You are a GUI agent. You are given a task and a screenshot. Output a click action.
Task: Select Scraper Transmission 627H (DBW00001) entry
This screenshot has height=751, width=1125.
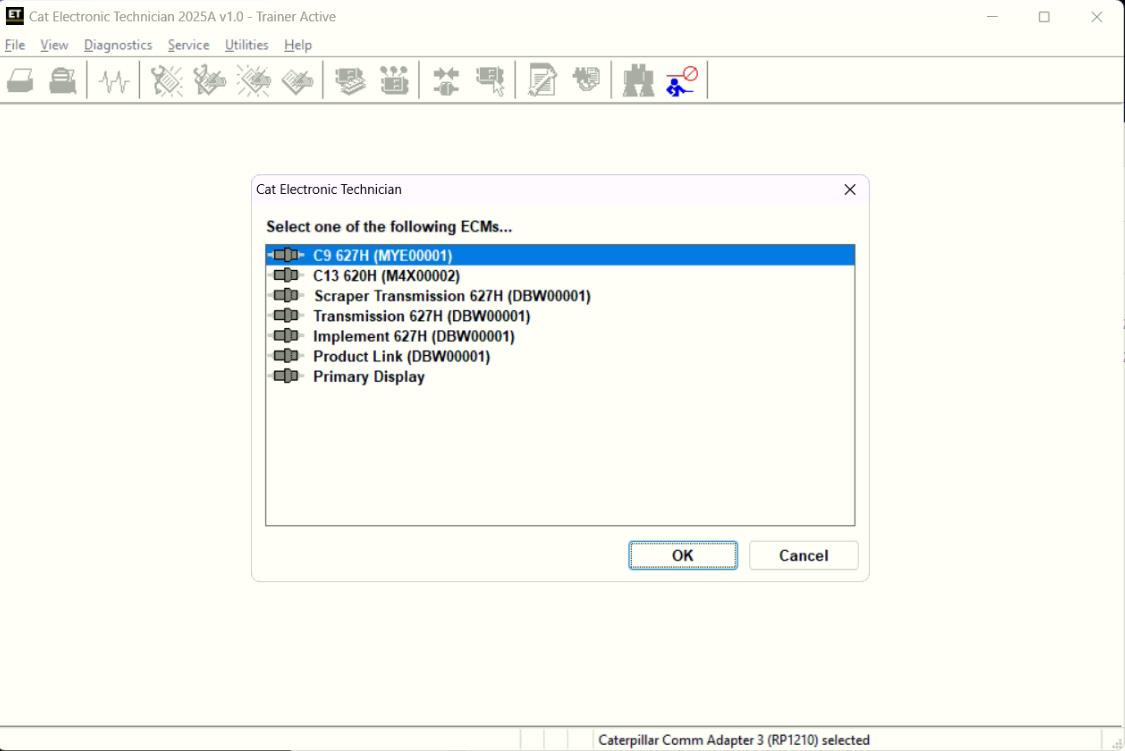pyautogui.click(x=560, y=296)
